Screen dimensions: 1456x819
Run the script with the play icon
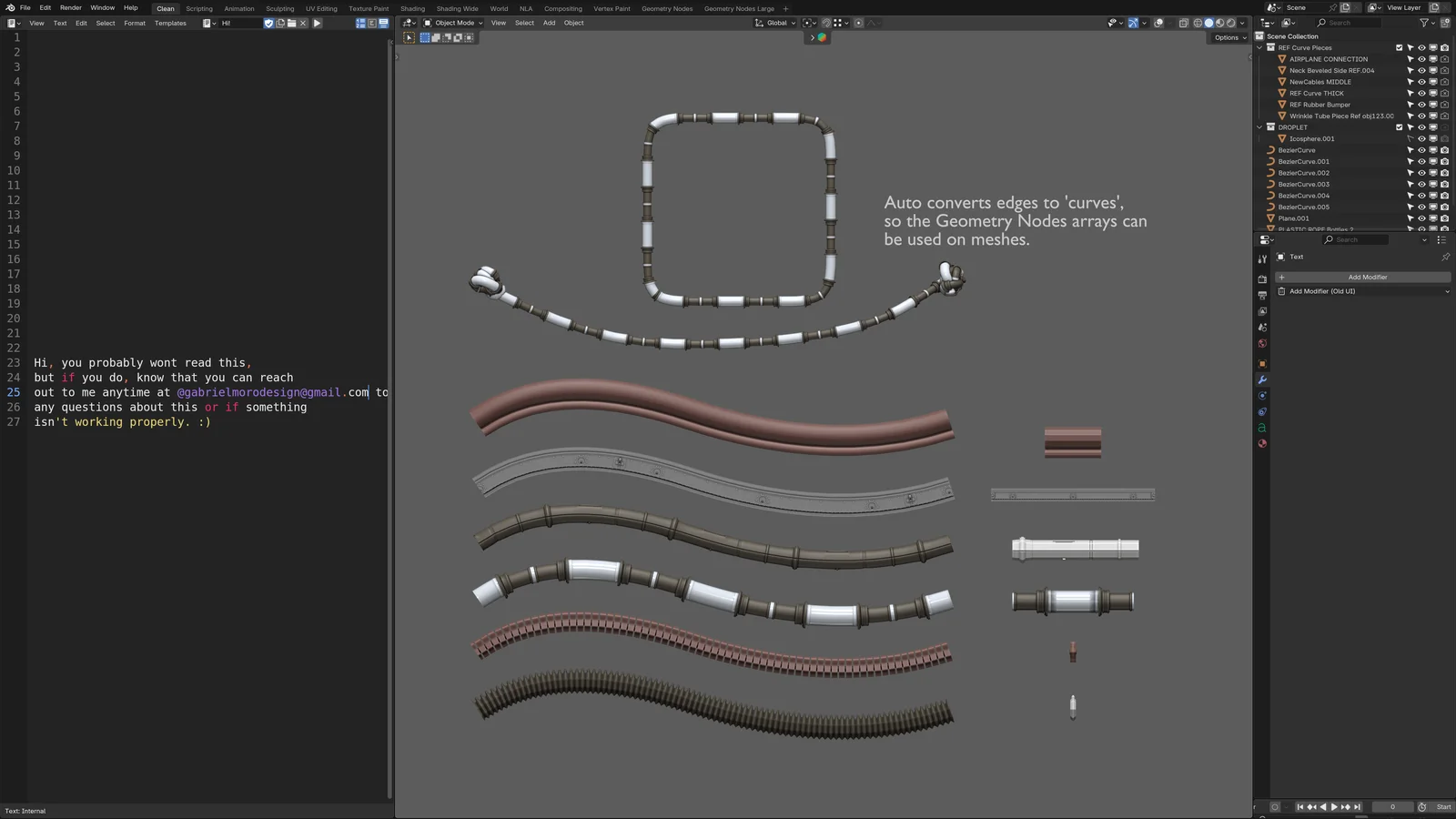(x=317, y=23)
